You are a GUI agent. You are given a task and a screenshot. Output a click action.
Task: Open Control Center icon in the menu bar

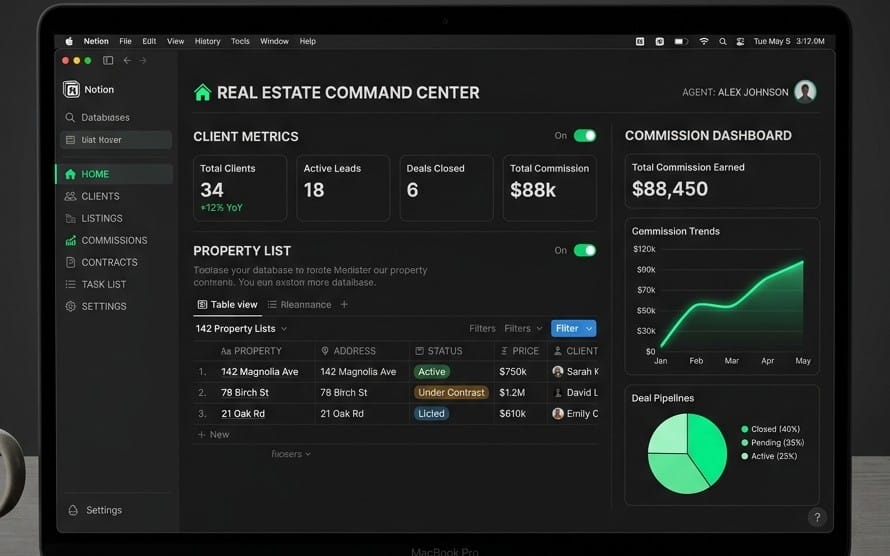pos(740,41)
